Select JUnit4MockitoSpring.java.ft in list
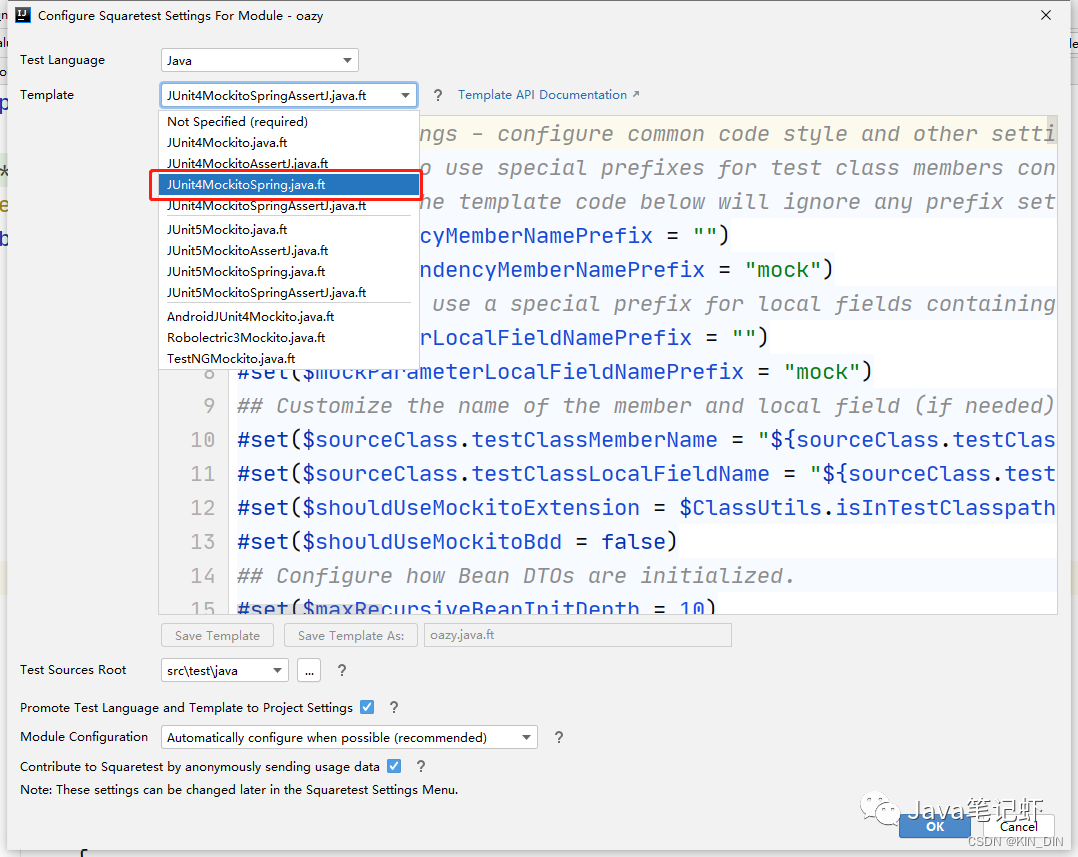Viewport: 1078px width, 857px height. pos(289,185)
